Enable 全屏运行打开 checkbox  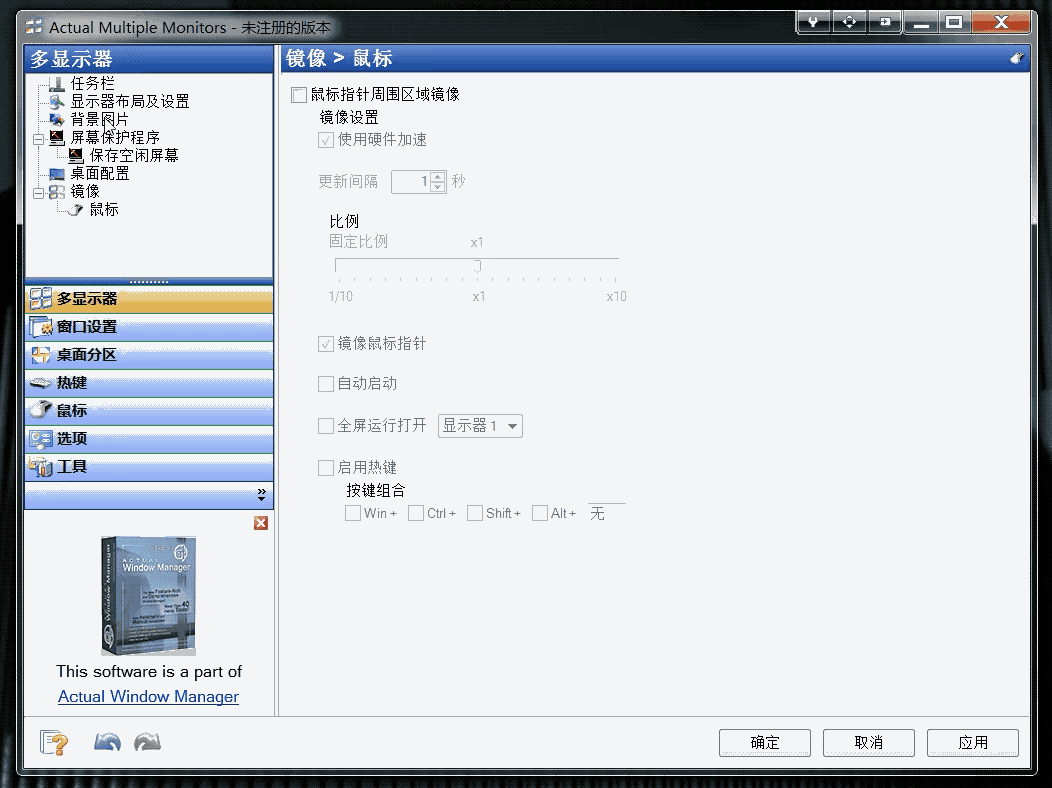coord(325,426)
